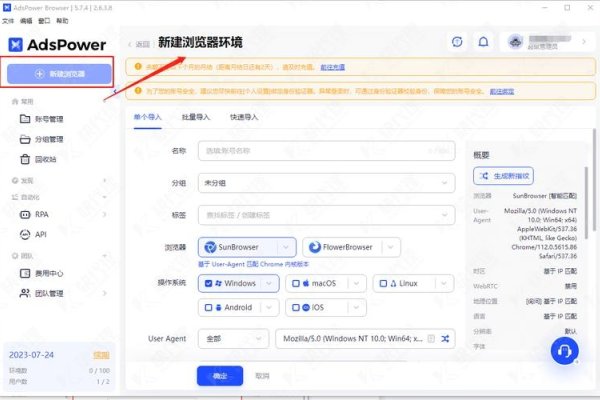
Task: Open Linux version dropdown arrow
Action: tap(444, 284)
